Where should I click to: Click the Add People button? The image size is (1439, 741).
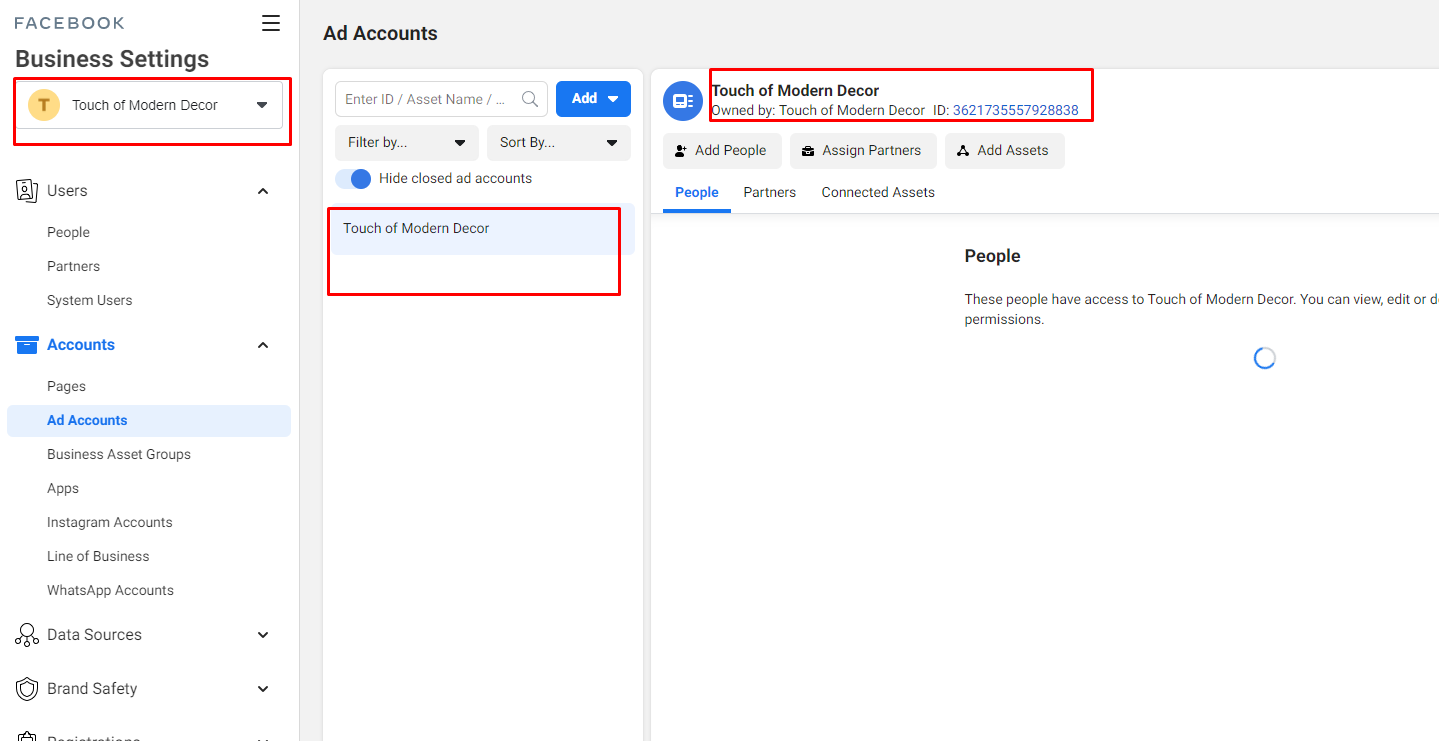[x=721, y=151]
